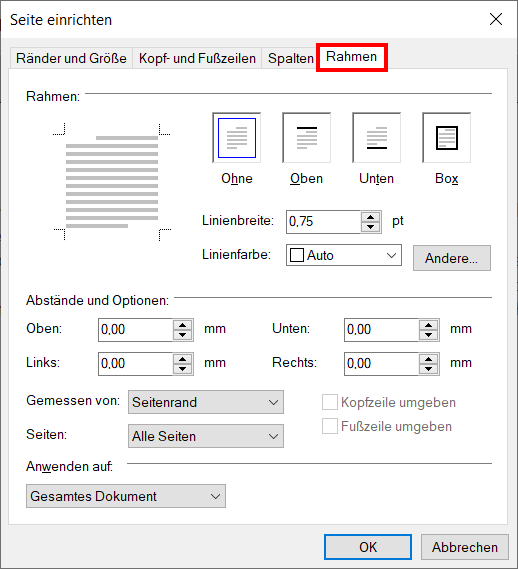The width and height of the screenshot is (518, 569).
Task: Decrease the Rechts spacing value
Action: click(x=428, y=369)
